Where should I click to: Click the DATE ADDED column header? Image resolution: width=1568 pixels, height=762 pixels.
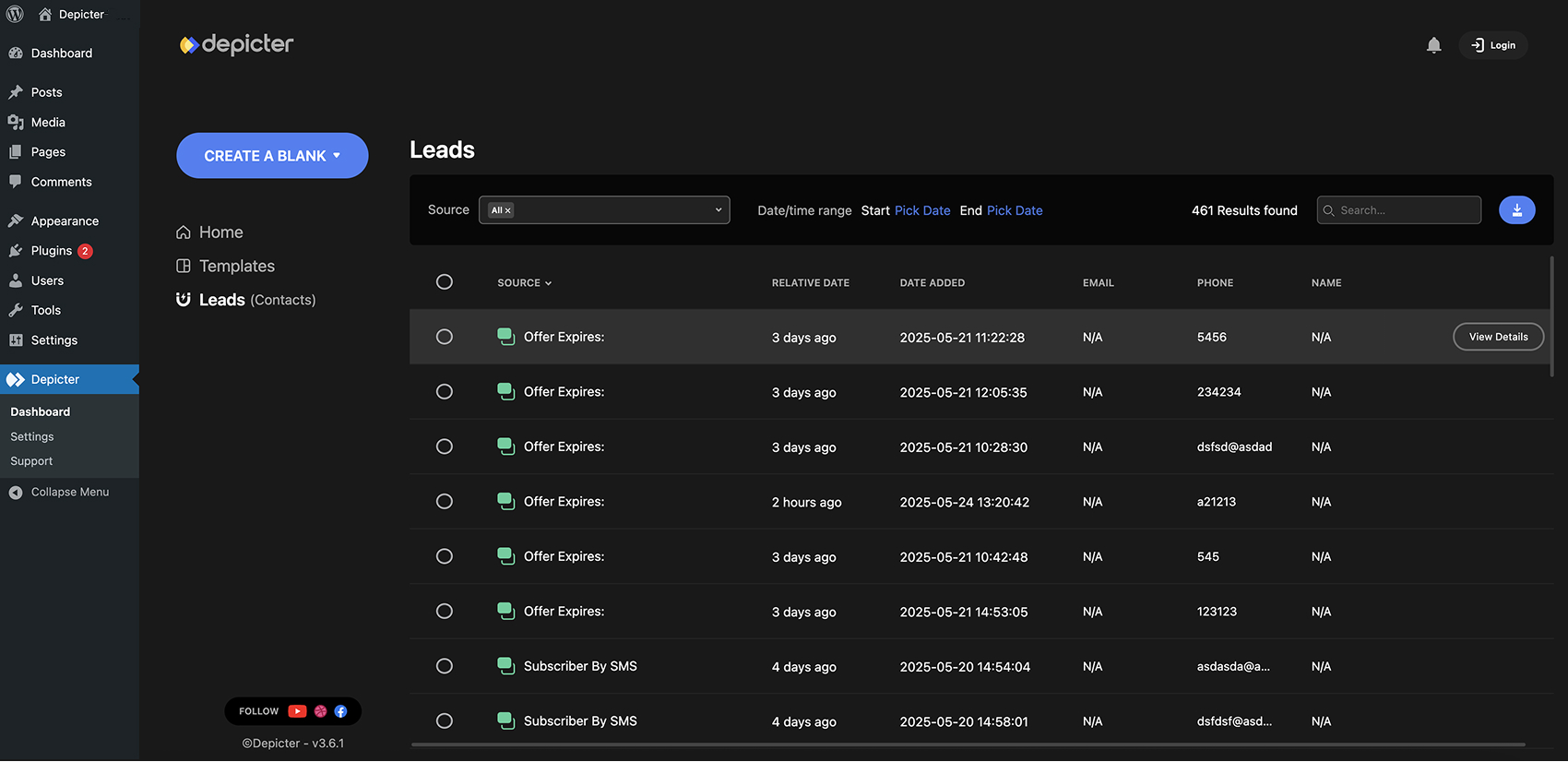pyautogui.click(x=932, y=283)
